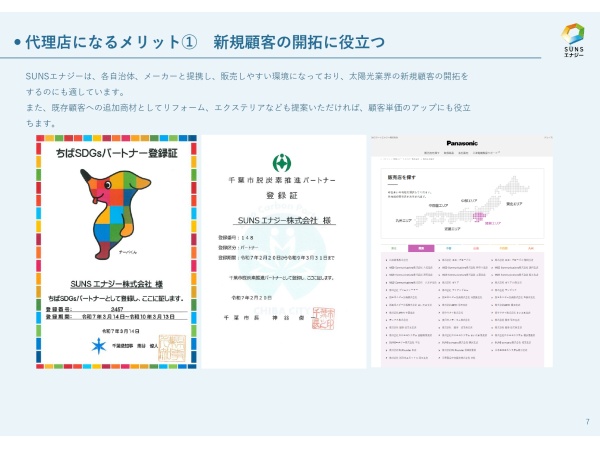Click the blue Chiba prefecture star emblem
The image size is (600, 450).
(x=97, y=345)
